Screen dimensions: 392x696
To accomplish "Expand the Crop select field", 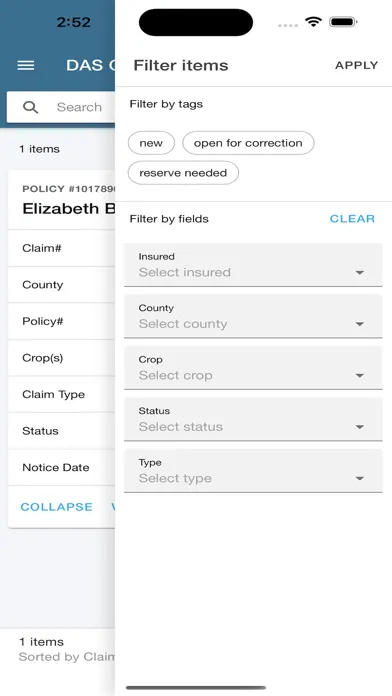I will 253,368.
